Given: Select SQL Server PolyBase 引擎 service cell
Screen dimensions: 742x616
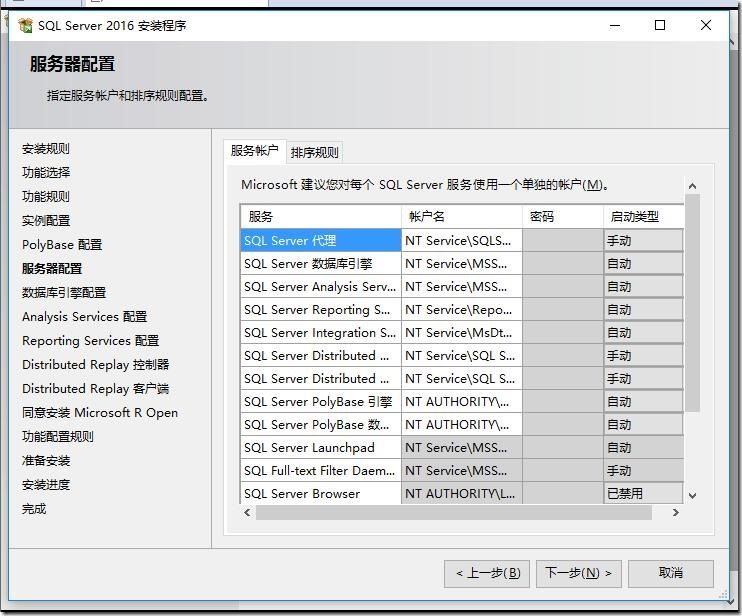Looking at the screenshot, I should (321, 402).
